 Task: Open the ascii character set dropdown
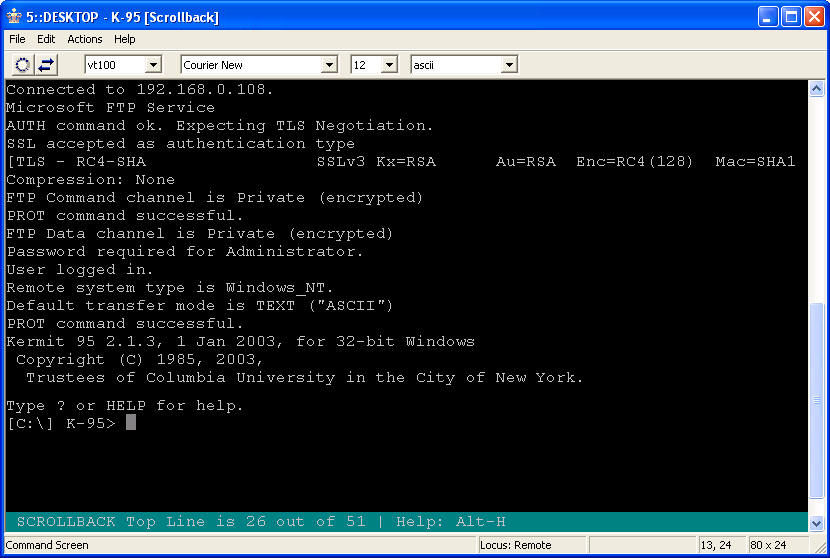point(509,65)
